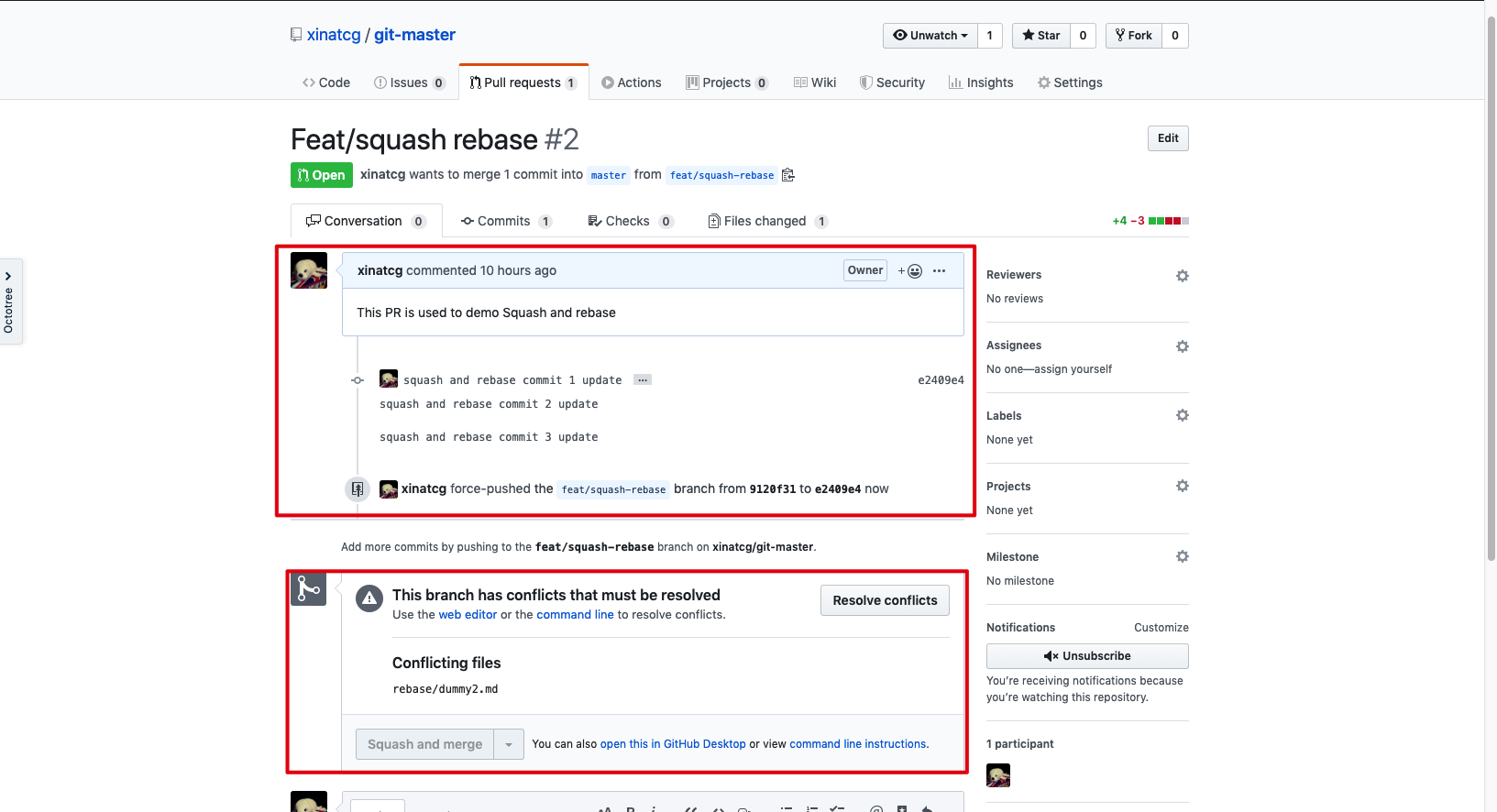This screenshot has height=812, width=1497.
Task: Open the xinatcg user profile link
Action: point(334,35)
